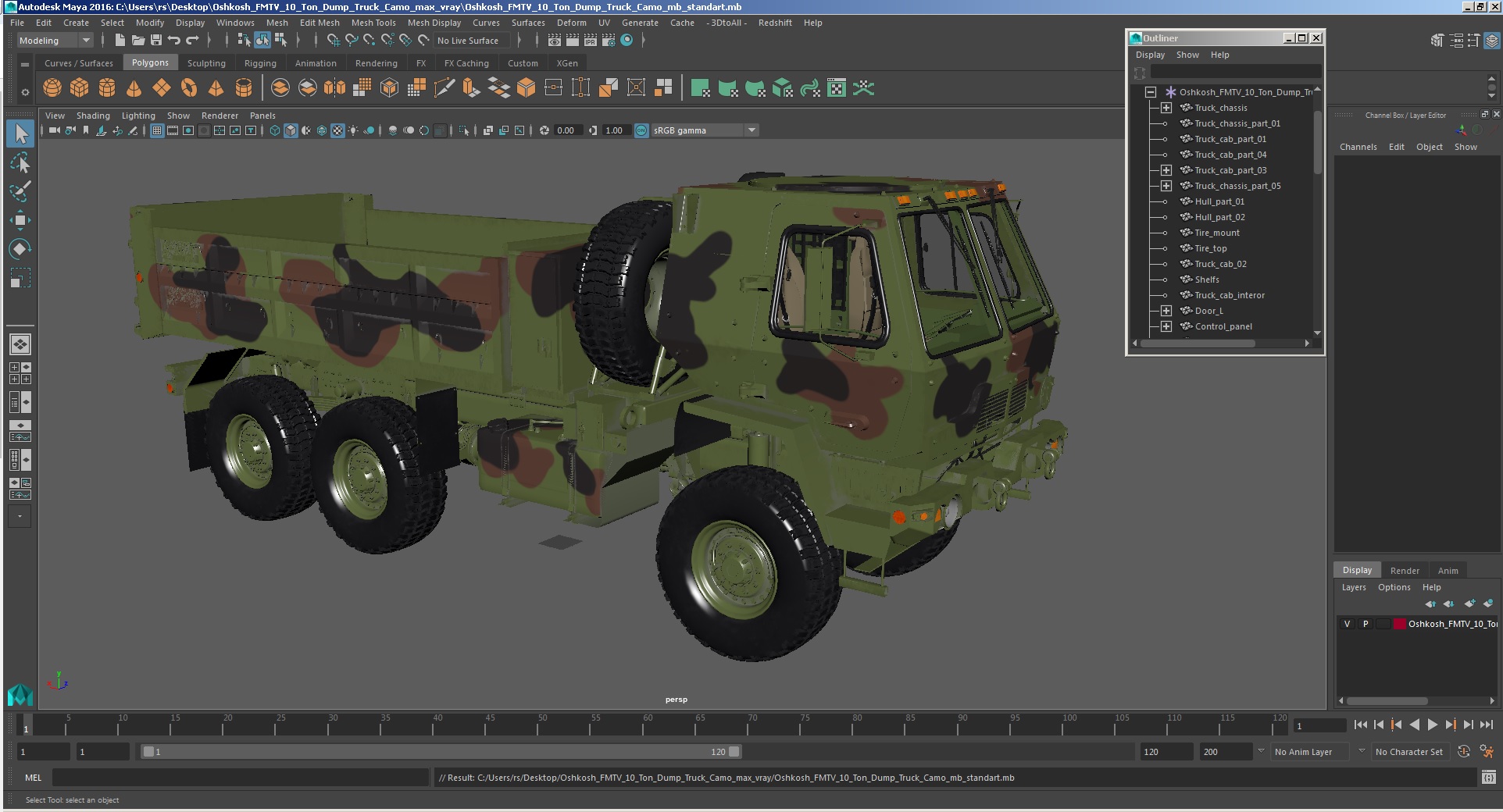The height and width of the screenshot is (812, 1503).
Task: Select the Lasso select tool
Action: [20, 162]
